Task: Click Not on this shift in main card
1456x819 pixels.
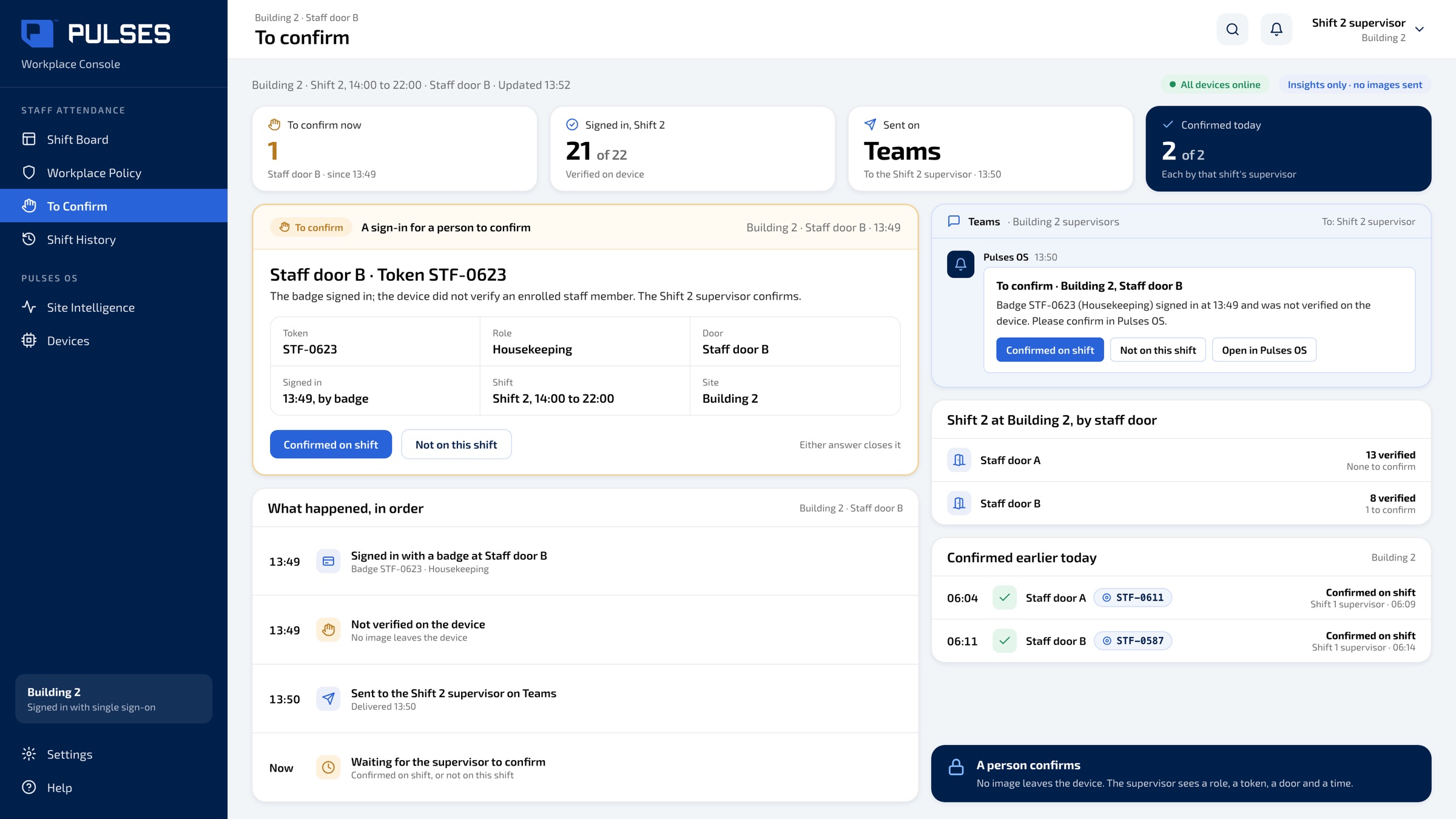Action: [x=456, y=444]
